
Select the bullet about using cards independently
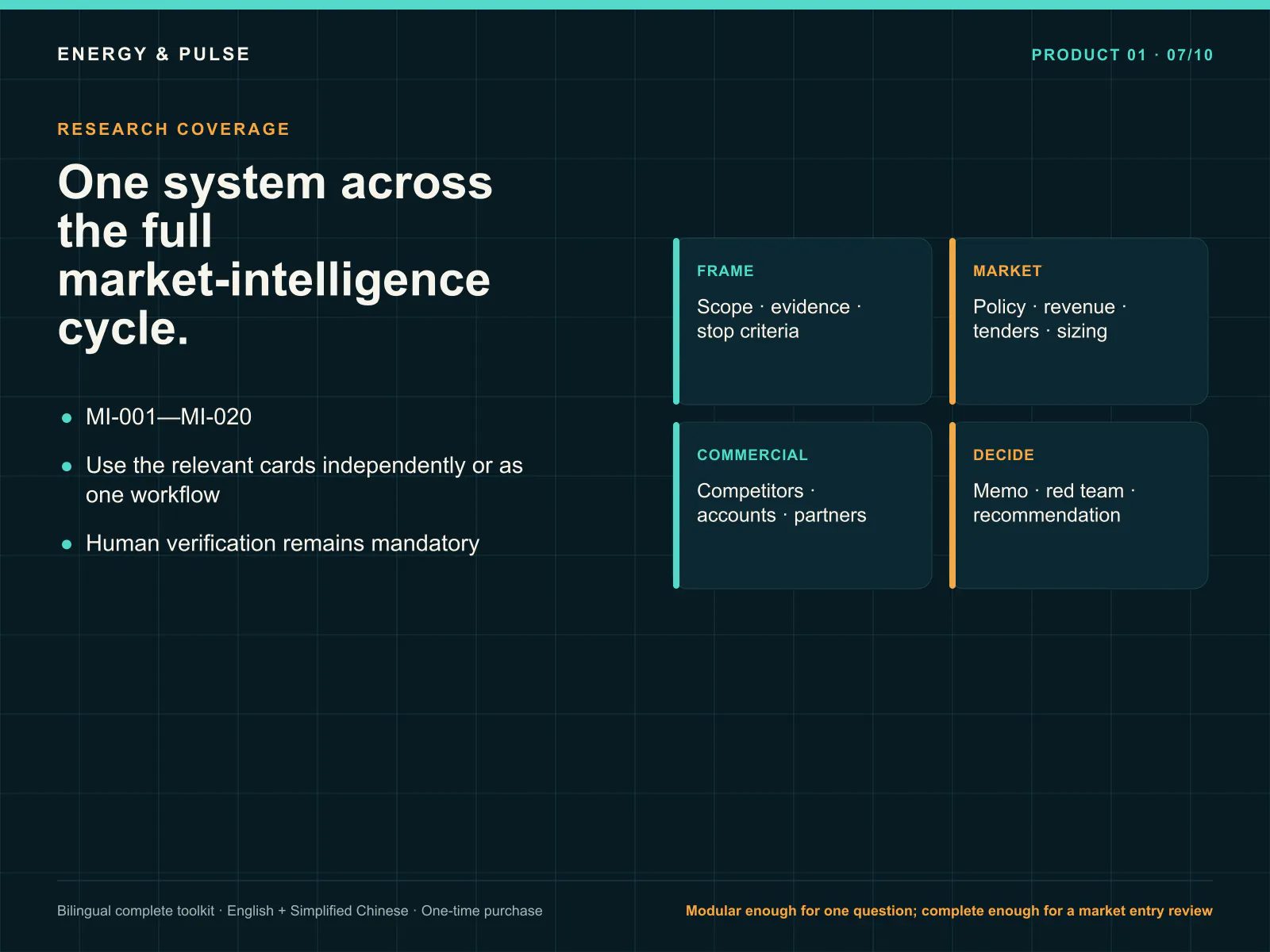[x=304, y=480]
